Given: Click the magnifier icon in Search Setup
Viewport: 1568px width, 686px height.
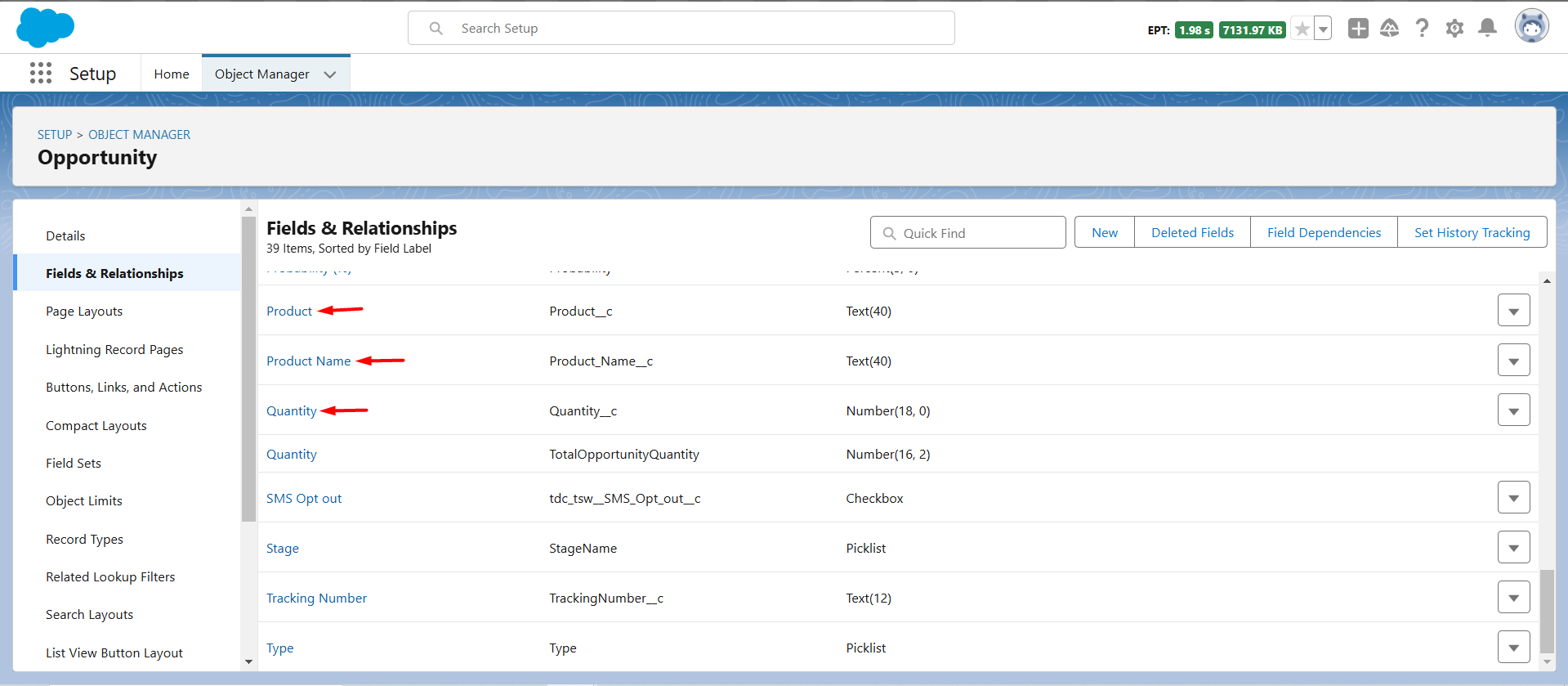Looking at the screenshot, I should [x=436, y=29].
